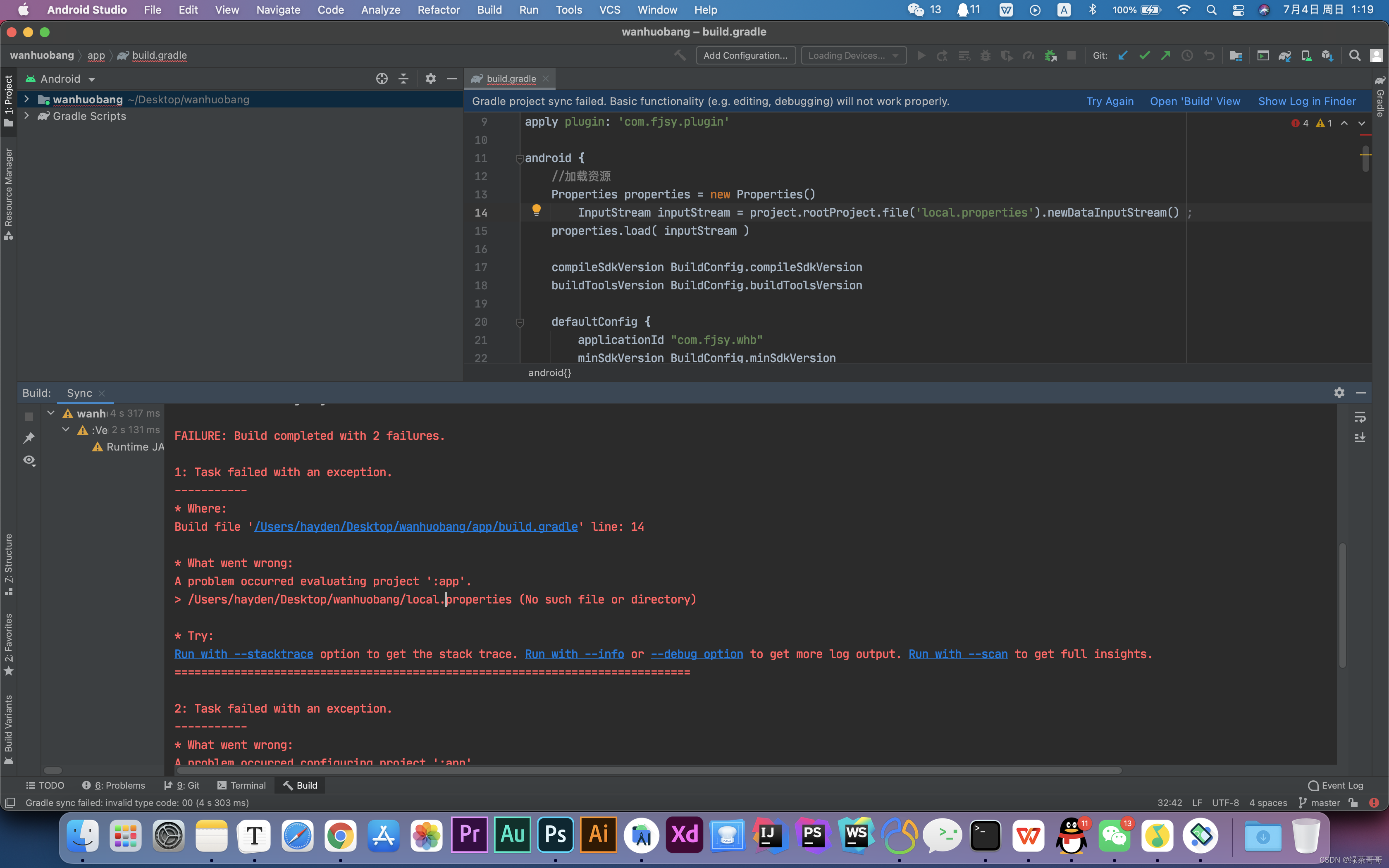Image resolution: width=1389 pixels, height=868 pixels.
Task: Toggle soft-wrap in Build output
Action: pos(1360,417)
